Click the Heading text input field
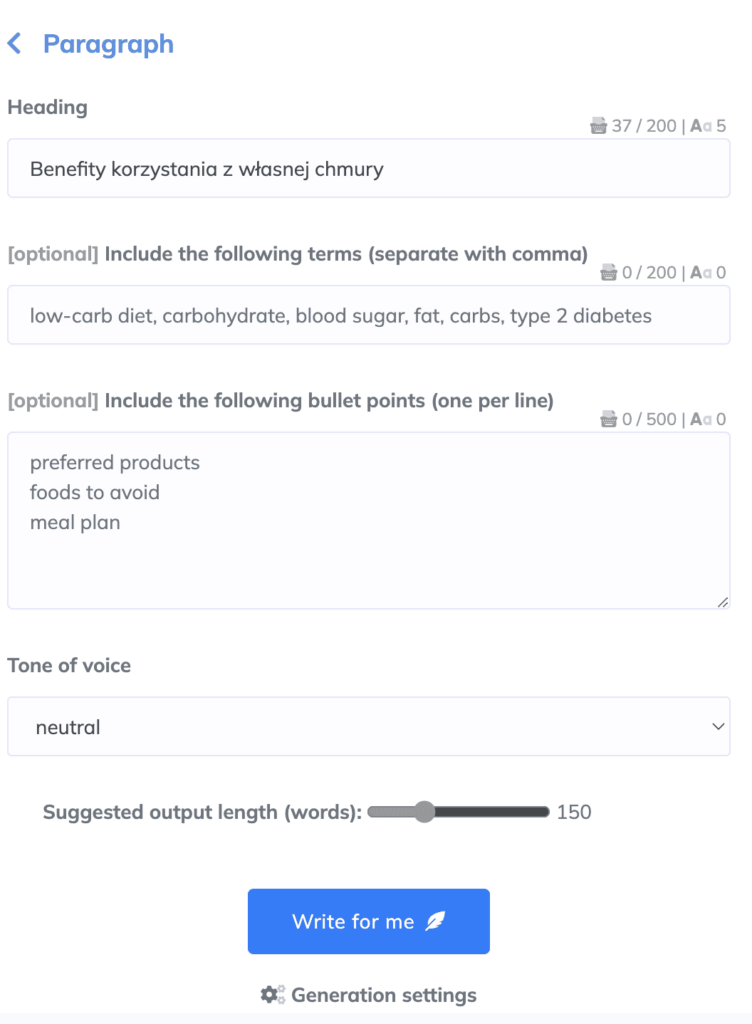752x1024 pixels. (368, 169)
